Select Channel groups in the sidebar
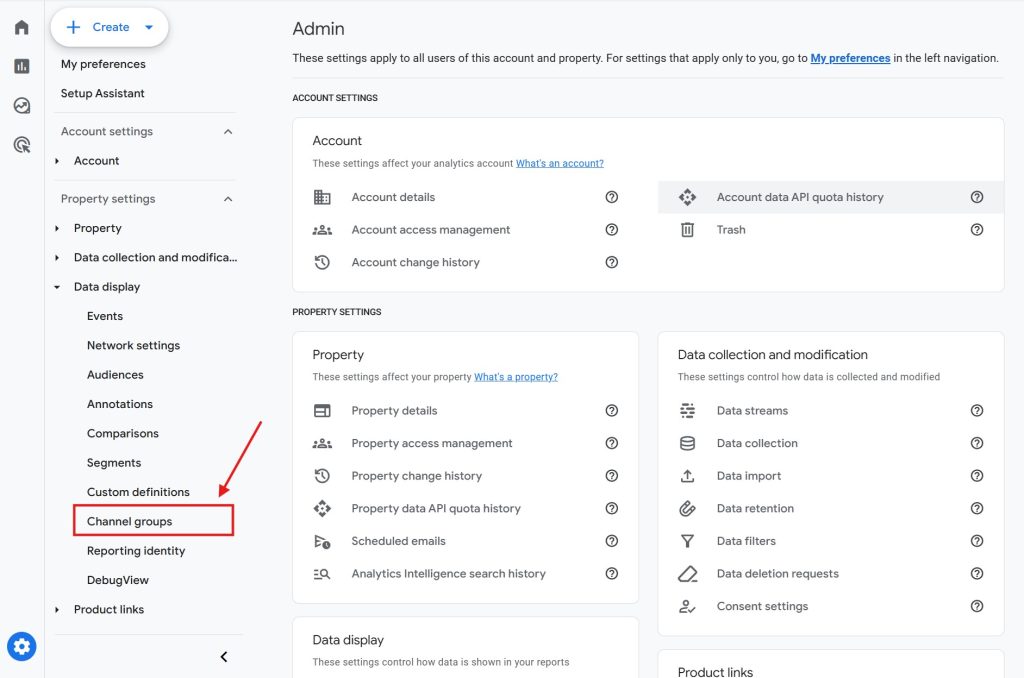 click(129, 521)
